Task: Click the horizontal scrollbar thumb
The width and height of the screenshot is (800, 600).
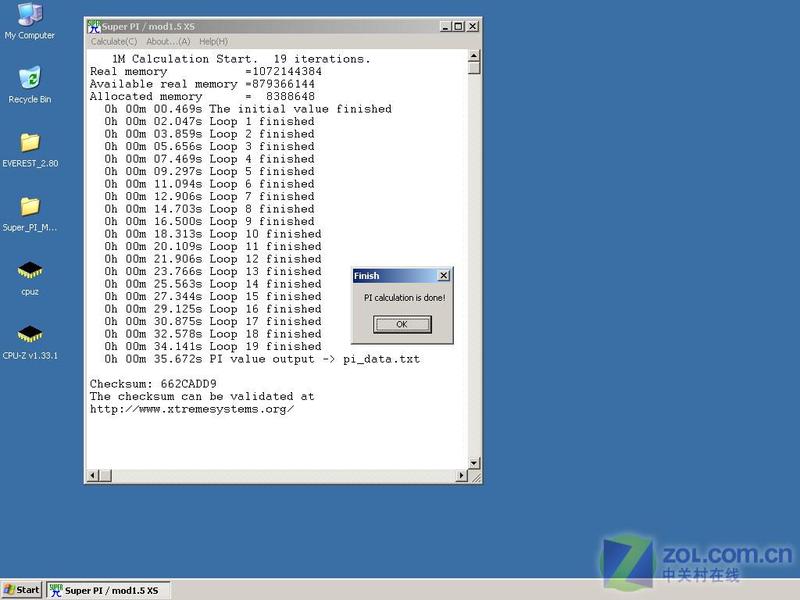Action: [x=105, y=476]
